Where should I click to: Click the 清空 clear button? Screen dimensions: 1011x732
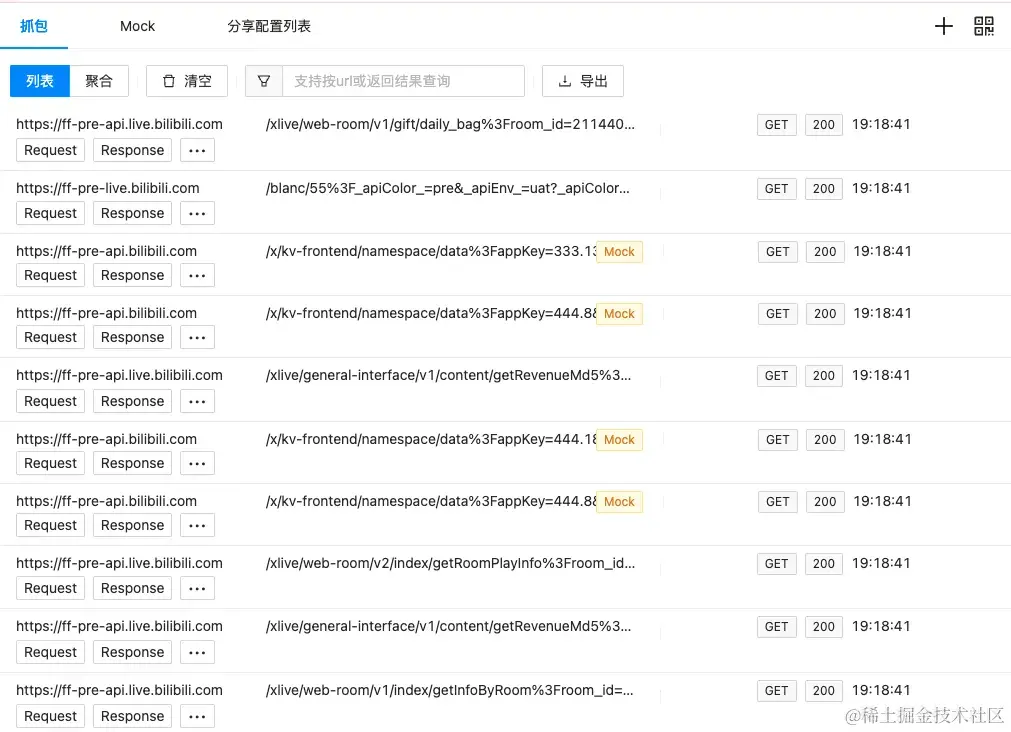(187, 81)
